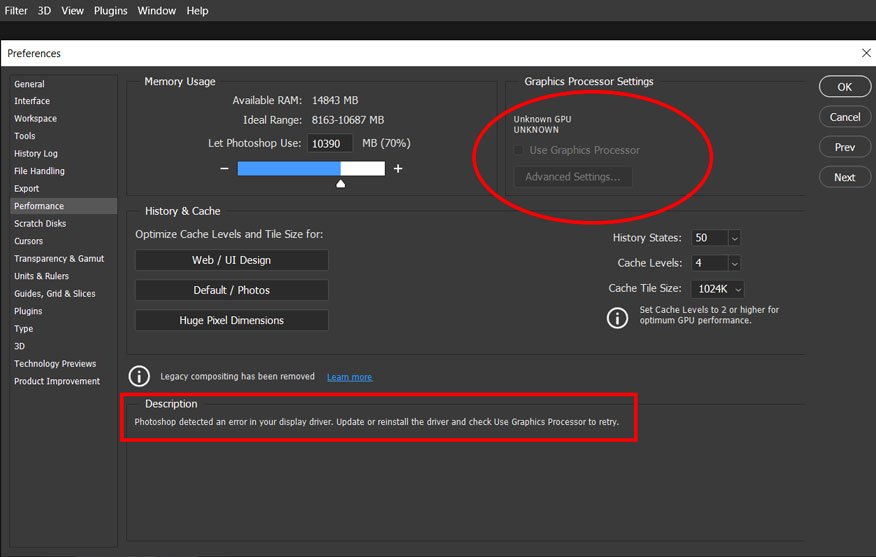Click the 'Legacy compositing has been removed' text

point(237,377)
